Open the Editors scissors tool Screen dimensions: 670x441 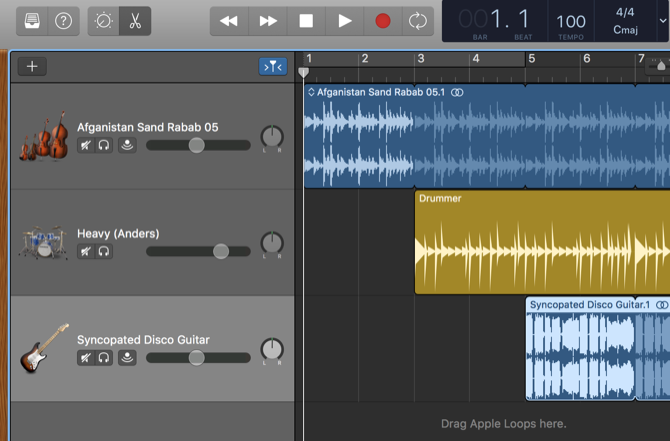coord(135,20)
